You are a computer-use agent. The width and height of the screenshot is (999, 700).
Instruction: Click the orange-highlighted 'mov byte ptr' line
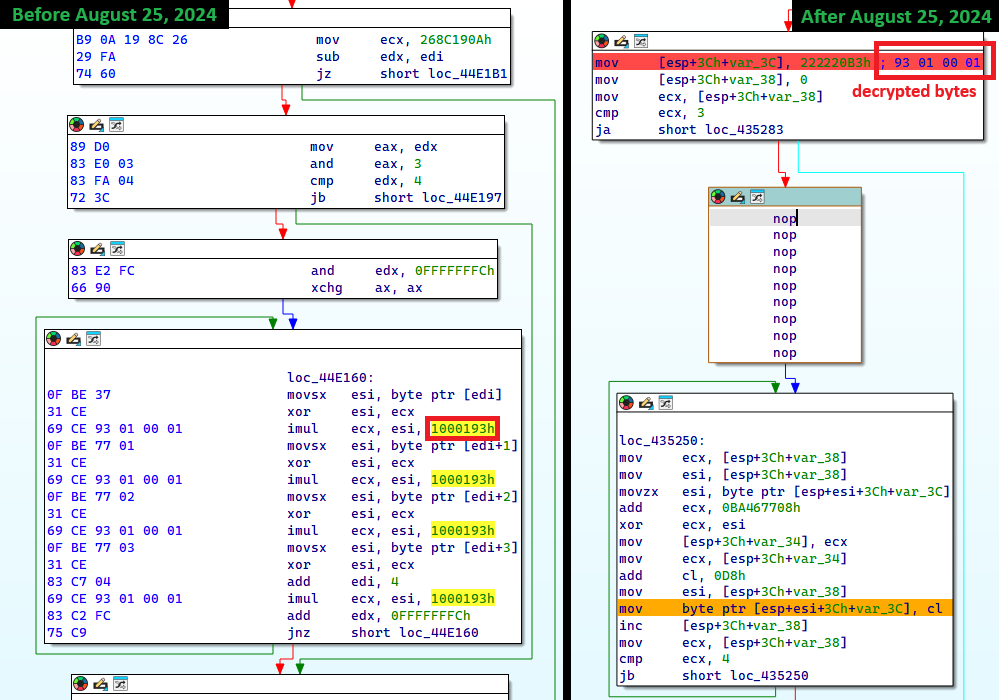point(780,608)
